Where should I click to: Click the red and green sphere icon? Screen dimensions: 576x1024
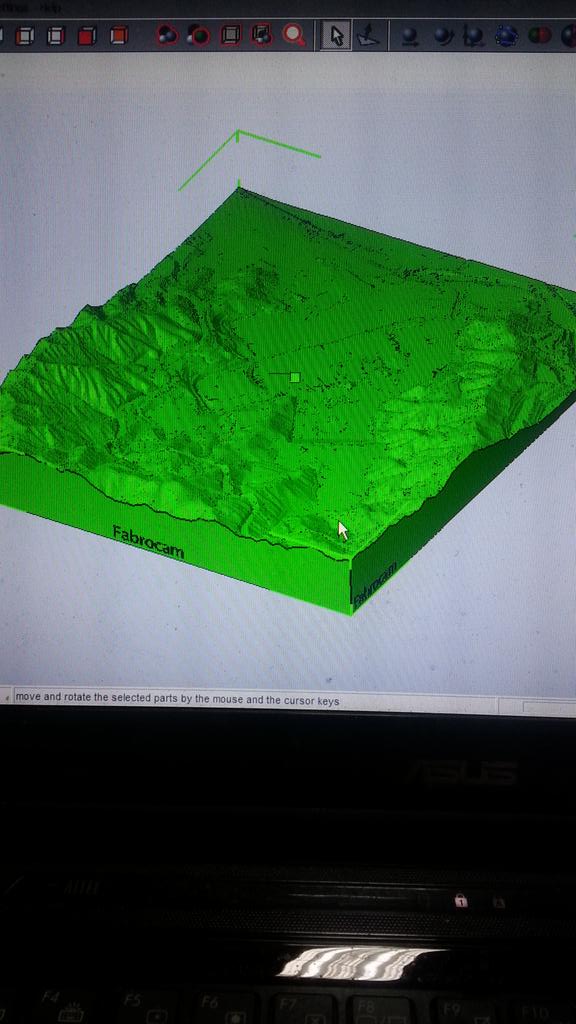tap(539, 35)
